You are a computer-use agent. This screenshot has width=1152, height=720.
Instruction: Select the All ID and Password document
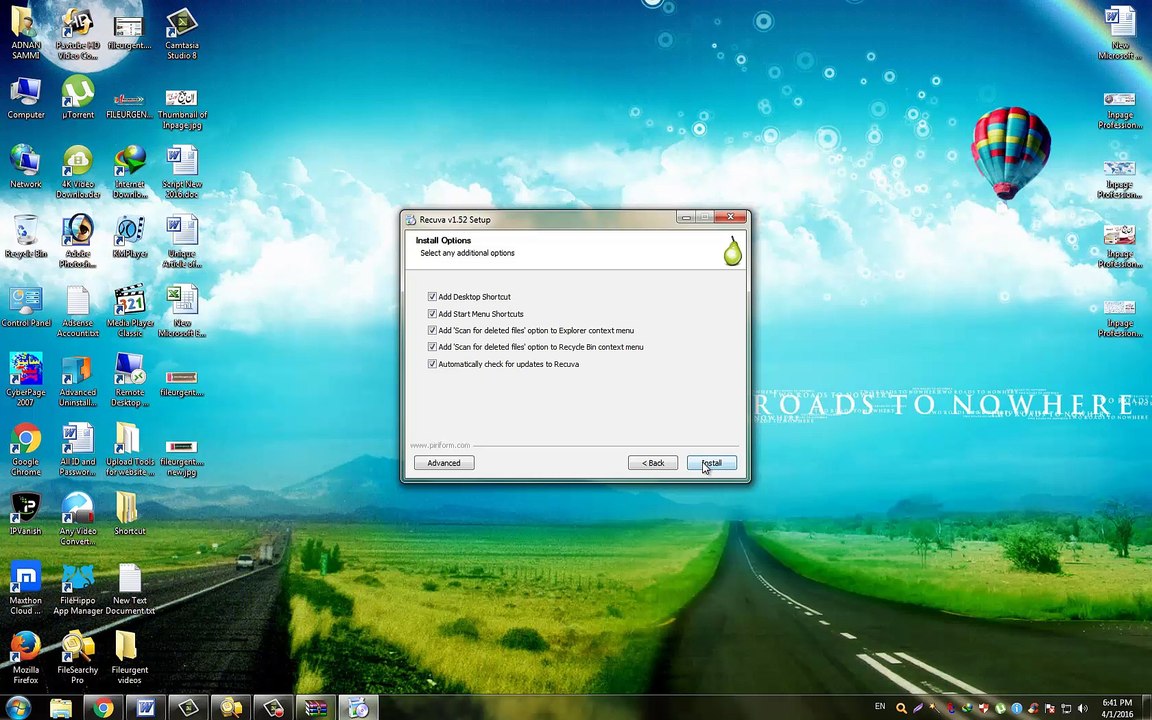[78, 448]
